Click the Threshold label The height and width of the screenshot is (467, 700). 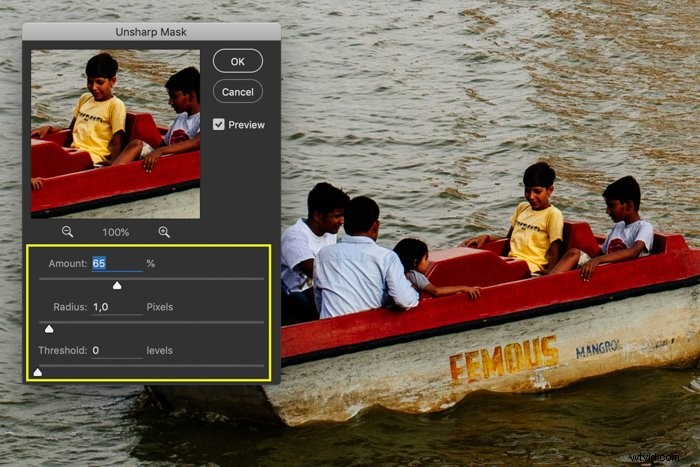tap(62, 350)
